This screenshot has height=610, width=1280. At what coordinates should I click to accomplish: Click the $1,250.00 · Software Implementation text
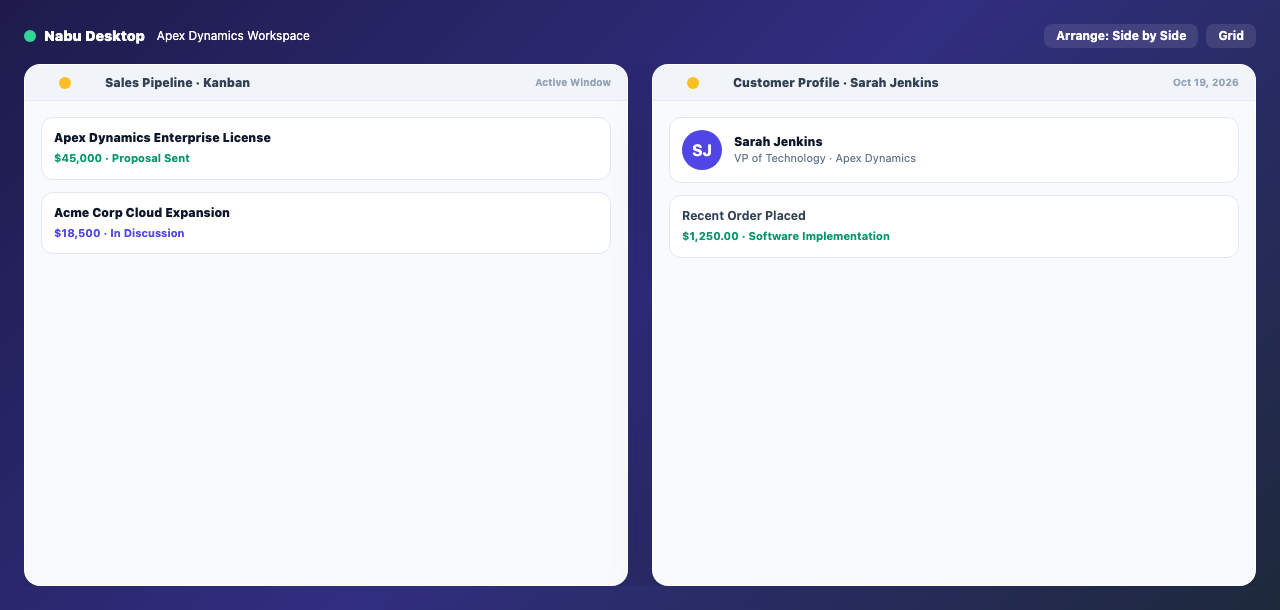pos(786,236)
